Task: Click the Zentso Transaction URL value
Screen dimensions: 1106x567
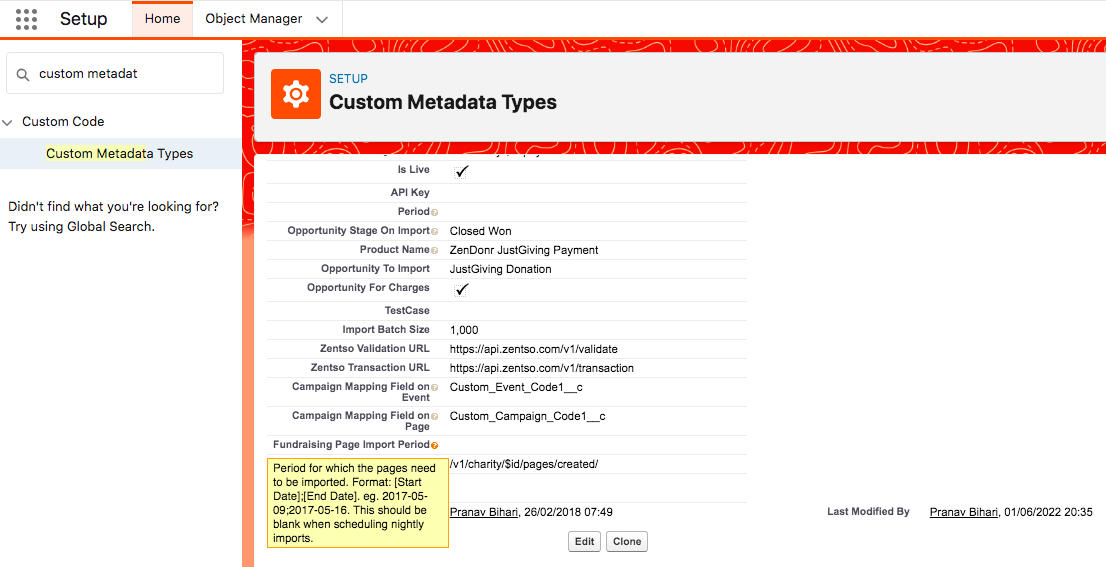Action: [x=542, y=368]
